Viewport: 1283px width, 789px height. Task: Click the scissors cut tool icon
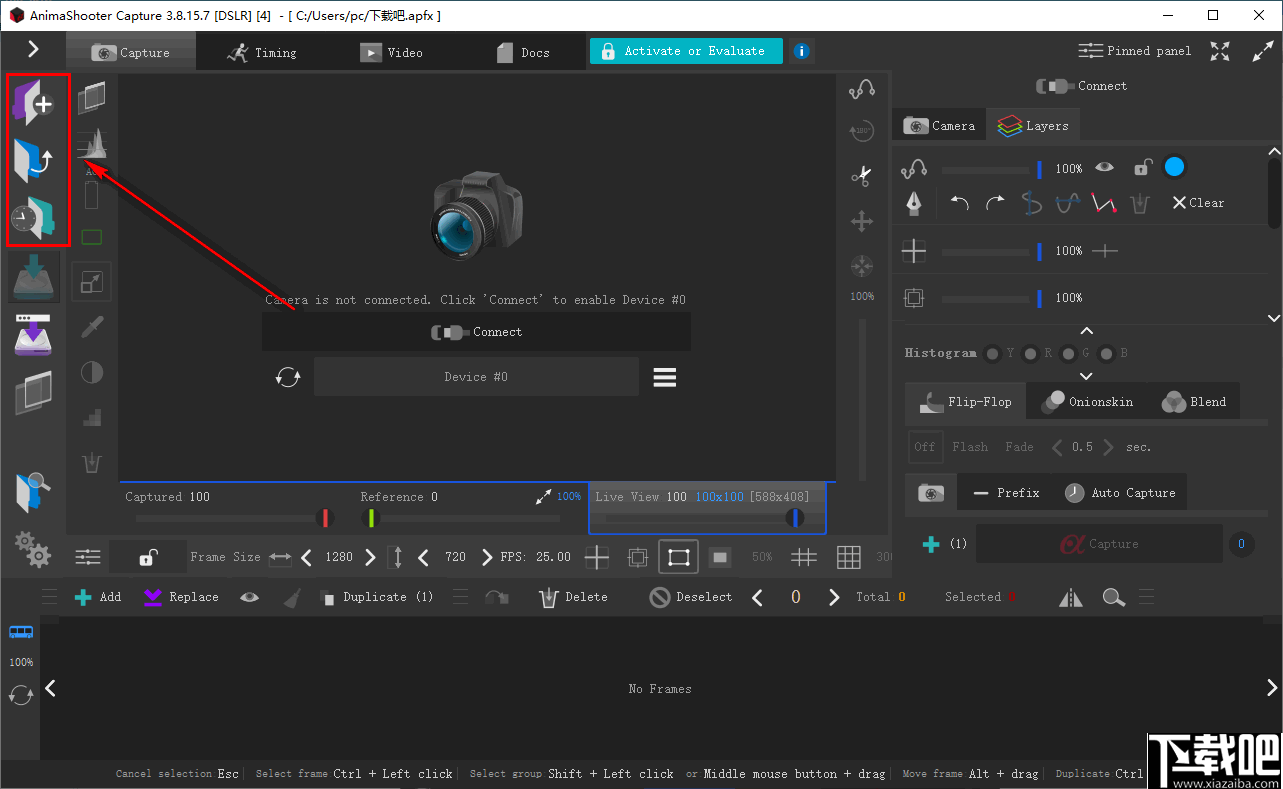[x=861, y=176]
